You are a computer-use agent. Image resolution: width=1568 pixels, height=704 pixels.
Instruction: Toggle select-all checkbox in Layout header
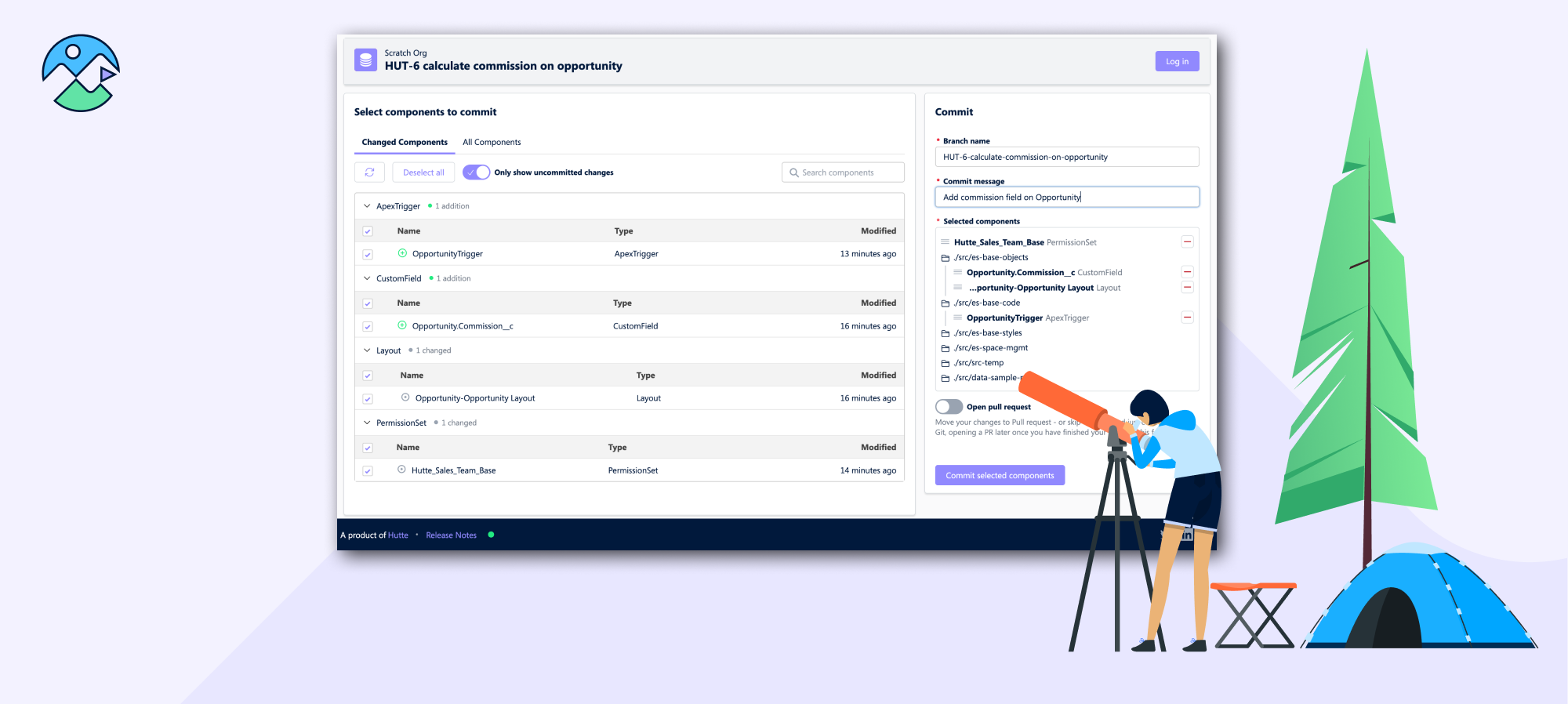(x=368, y=376)
